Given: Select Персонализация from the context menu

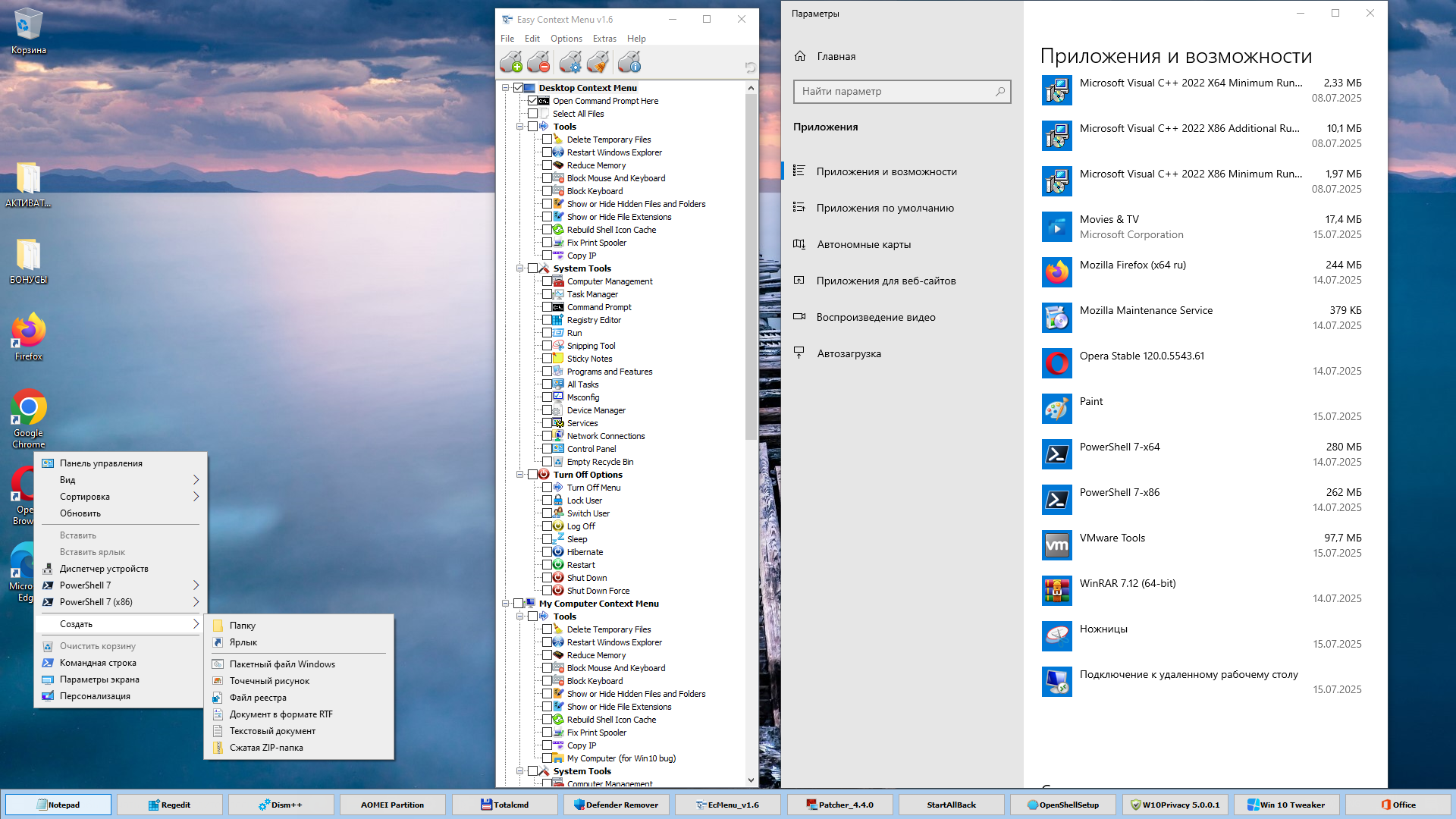Looking at the screenshot, I should (121, 696).
